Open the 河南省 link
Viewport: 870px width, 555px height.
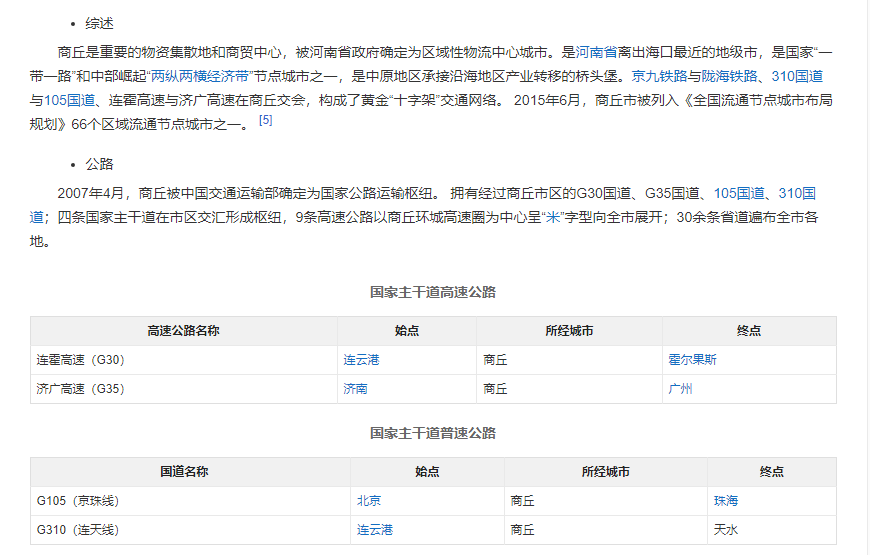596,51
